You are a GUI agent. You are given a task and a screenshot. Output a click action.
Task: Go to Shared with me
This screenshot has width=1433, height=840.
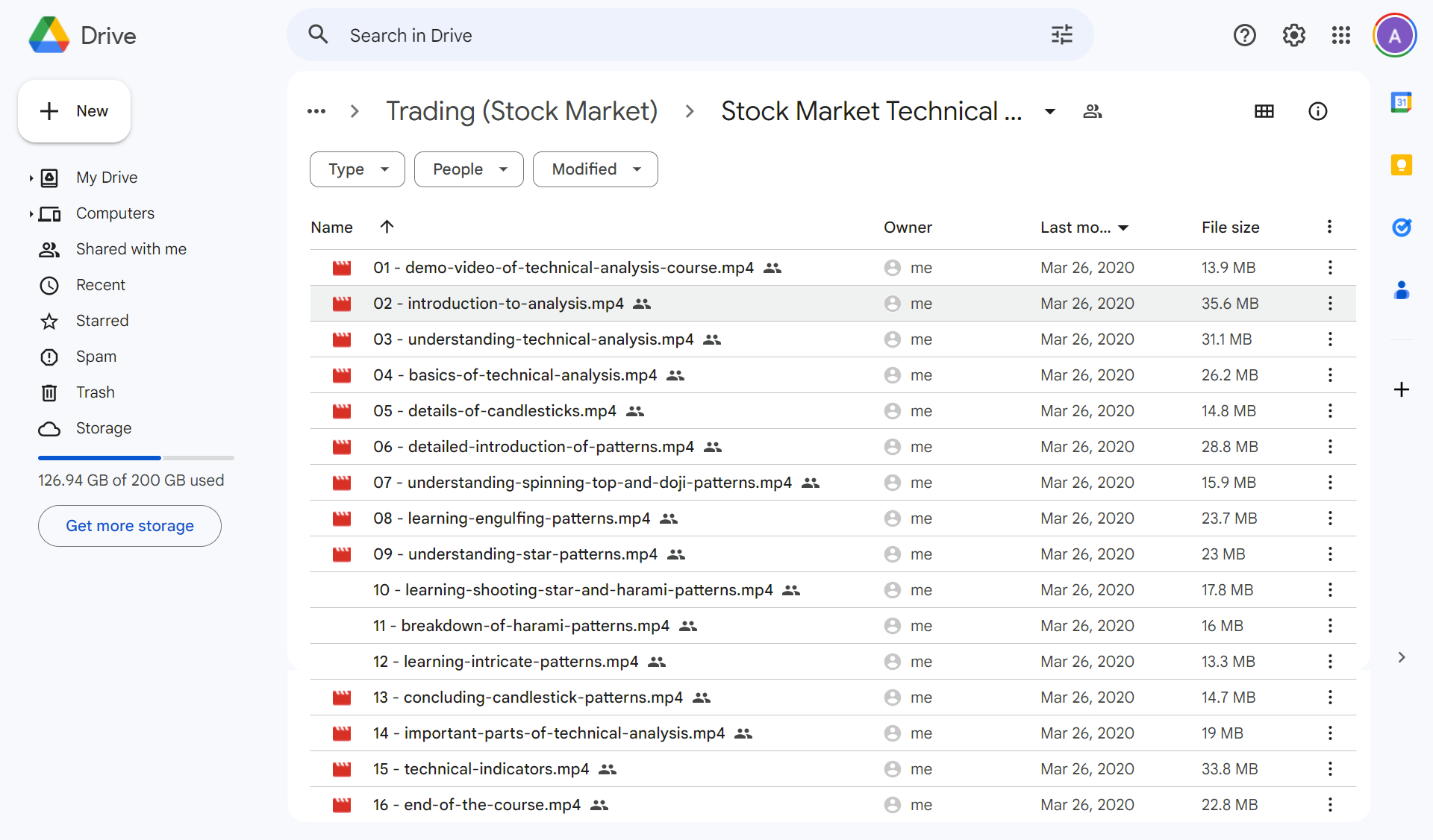(x=131, y=249)
